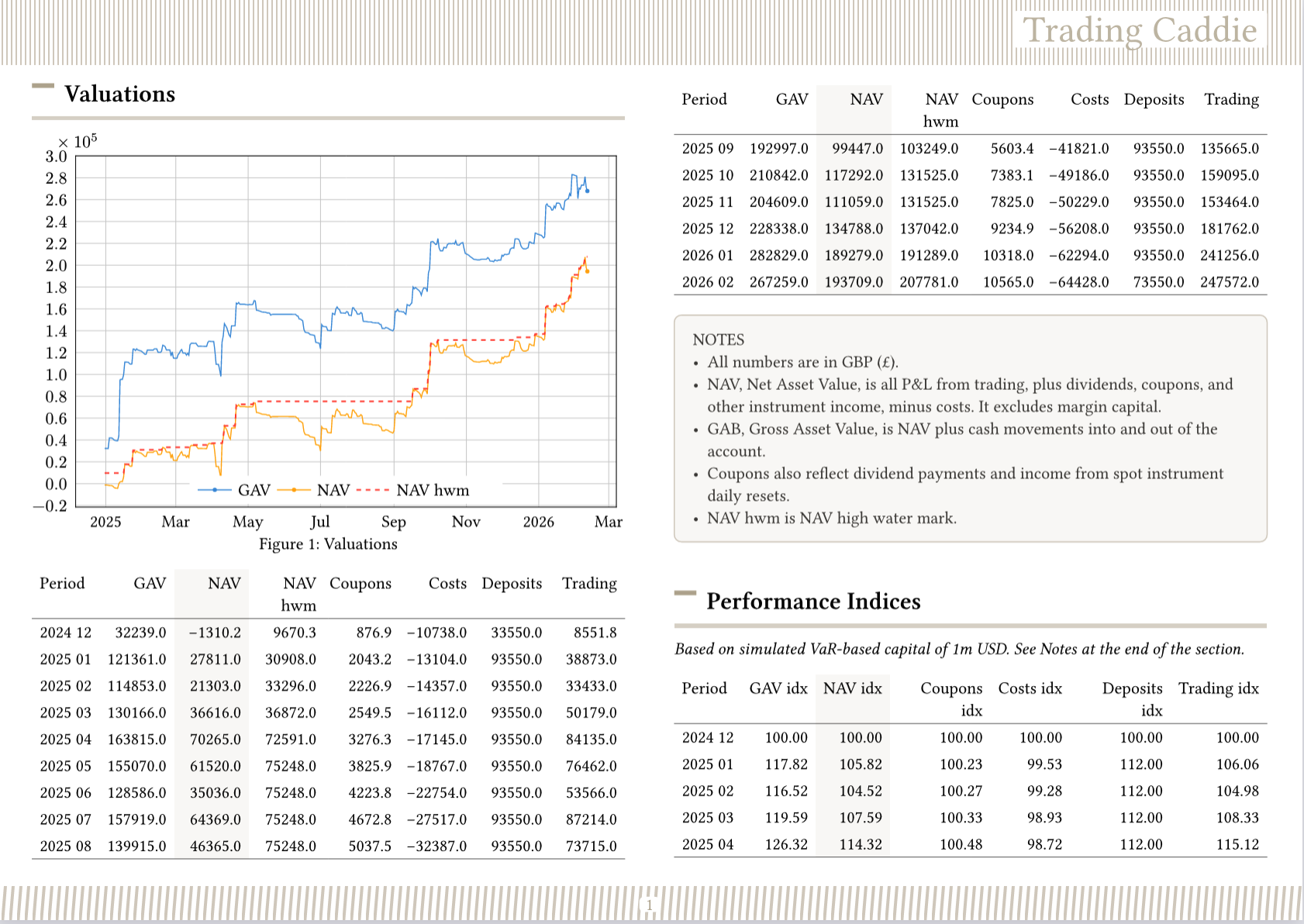
Task: Click the 2026 02 period row label
Action: point(707,282)
